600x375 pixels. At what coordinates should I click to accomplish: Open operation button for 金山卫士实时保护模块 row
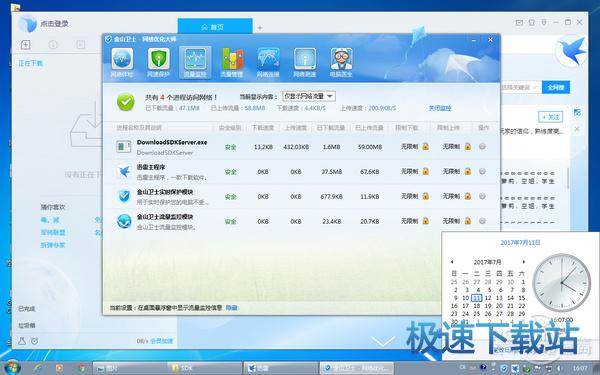coord(482,196)
